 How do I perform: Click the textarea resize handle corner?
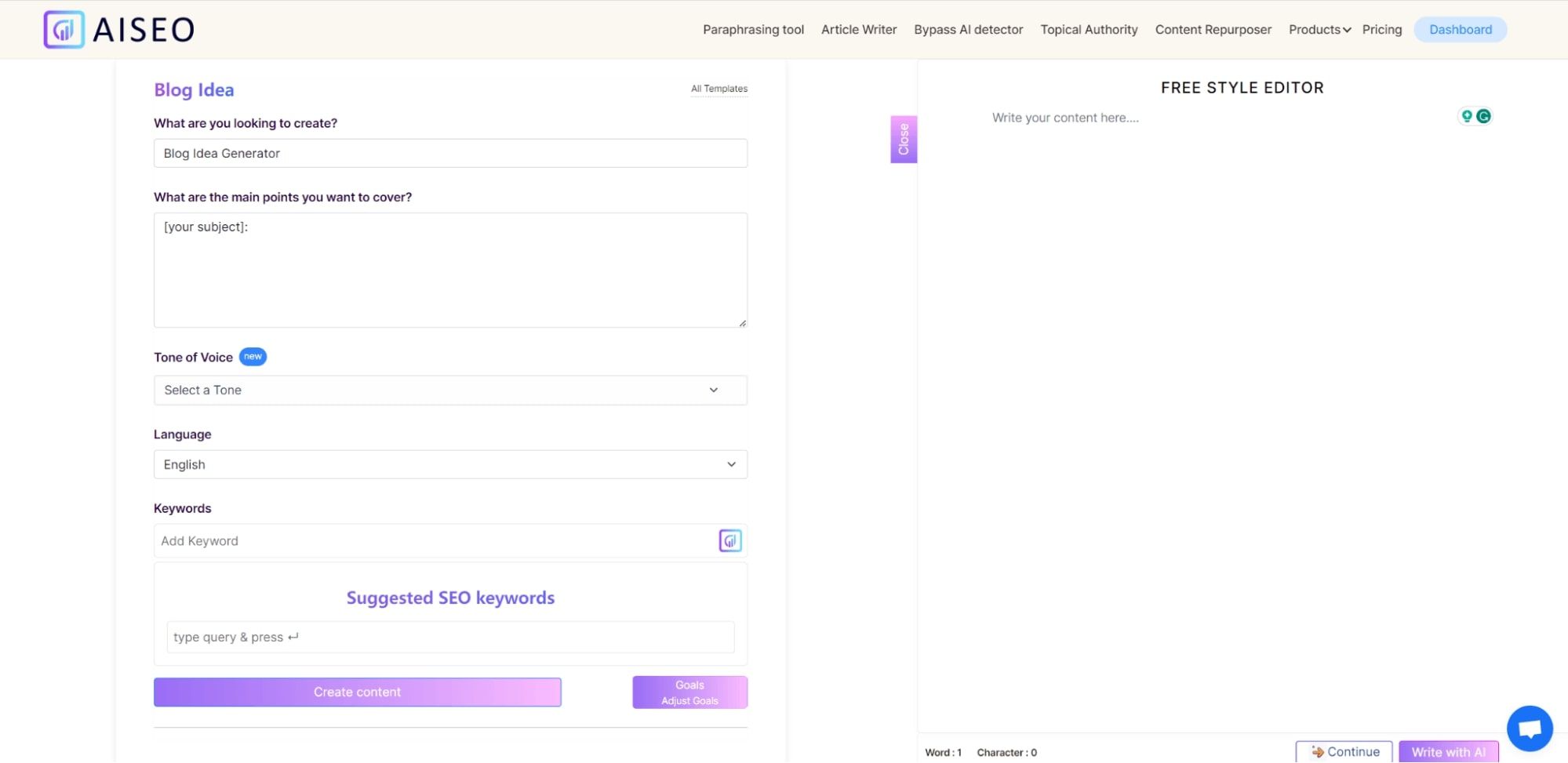pyautogui.click(x=742, y=322)
